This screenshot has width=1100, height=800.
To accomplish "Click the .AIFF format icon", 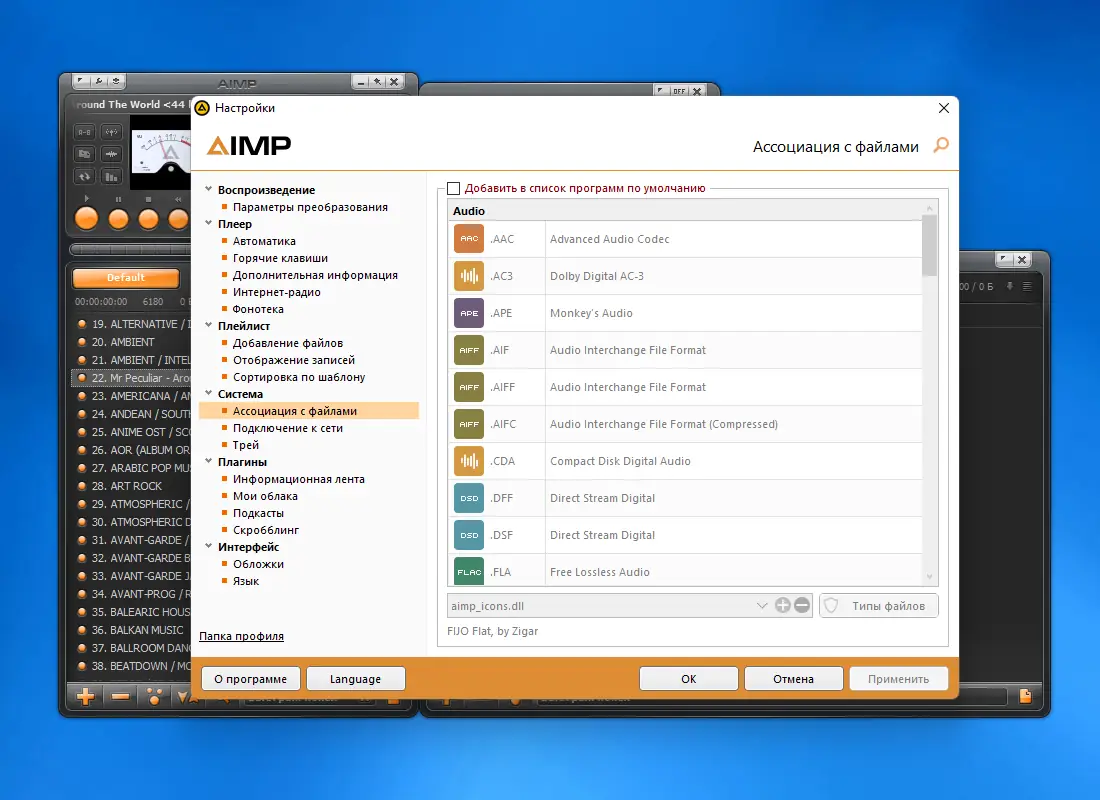I will click(x=469, y=387).
